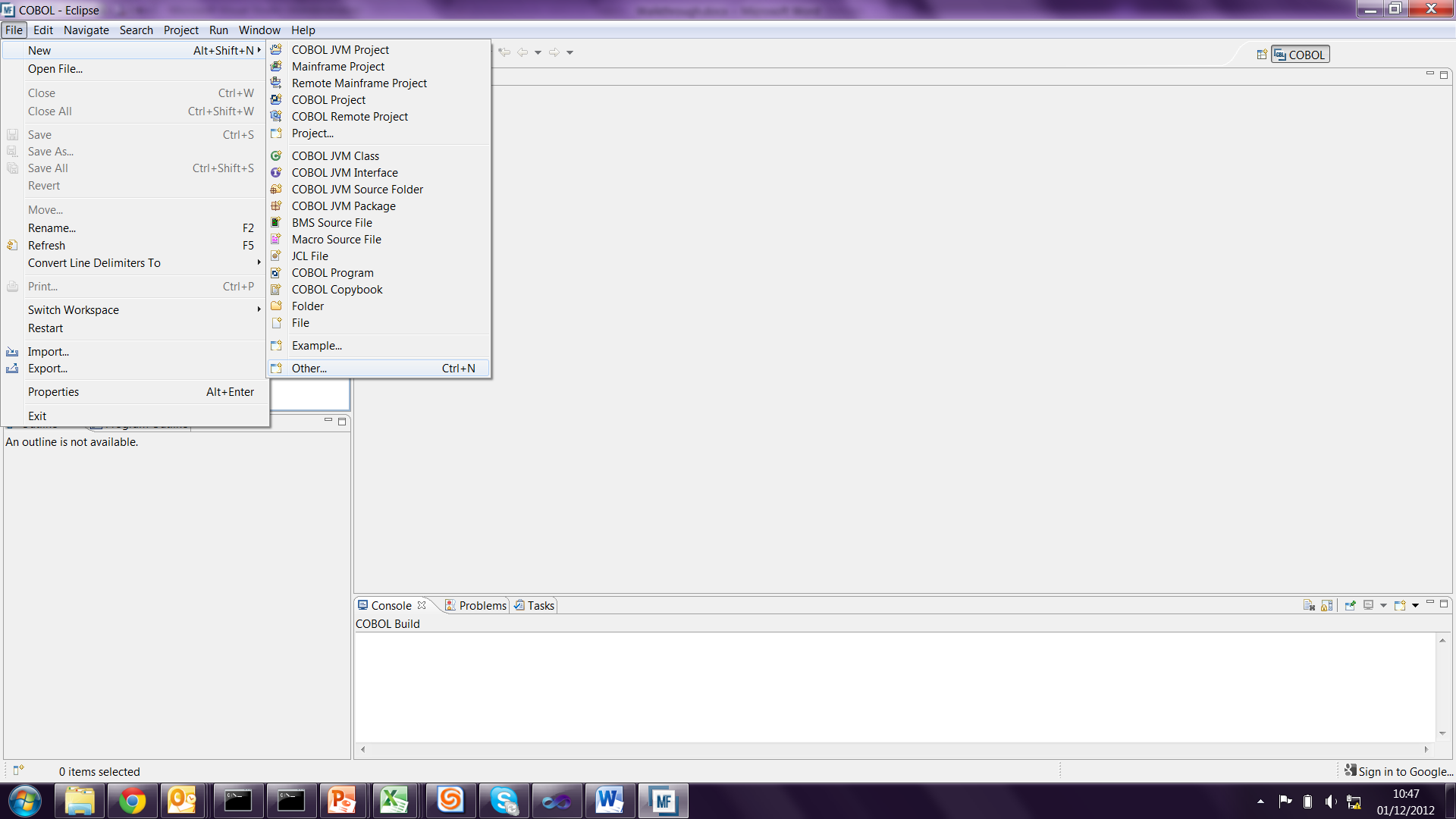Close the Console tab via its X icon
The height and width of the screenshot is (819, 1456).
pyautogui.click(x=422, y=605)
